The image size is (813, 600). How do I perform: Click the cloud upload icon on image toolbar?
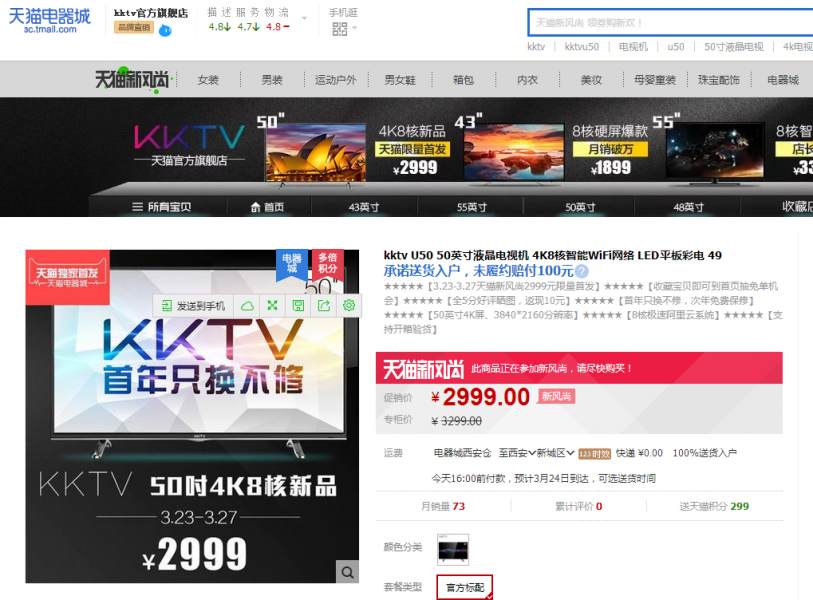pos(247,305)
